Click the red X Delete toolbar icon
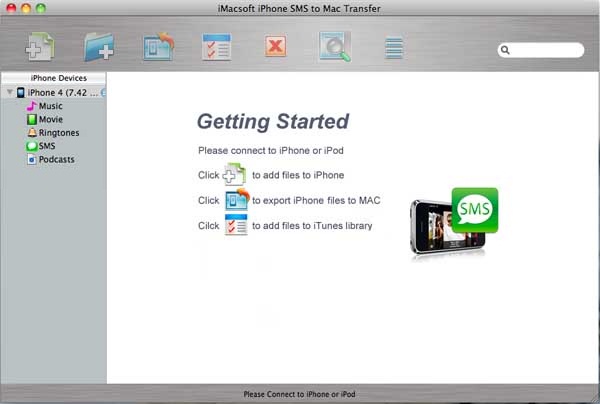The height and width of the screenshot is (404, 600). click(276, 46)
